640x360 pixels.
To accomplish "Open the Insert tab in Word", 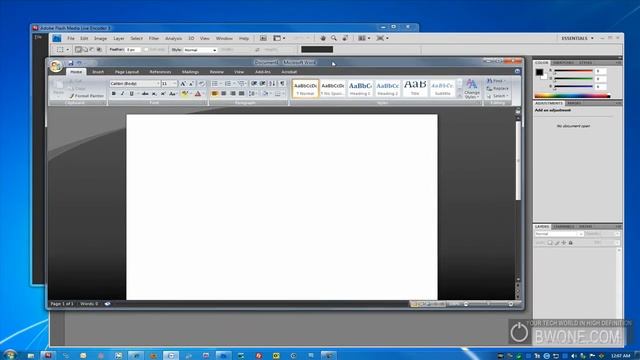I will (x=98, y=72).
